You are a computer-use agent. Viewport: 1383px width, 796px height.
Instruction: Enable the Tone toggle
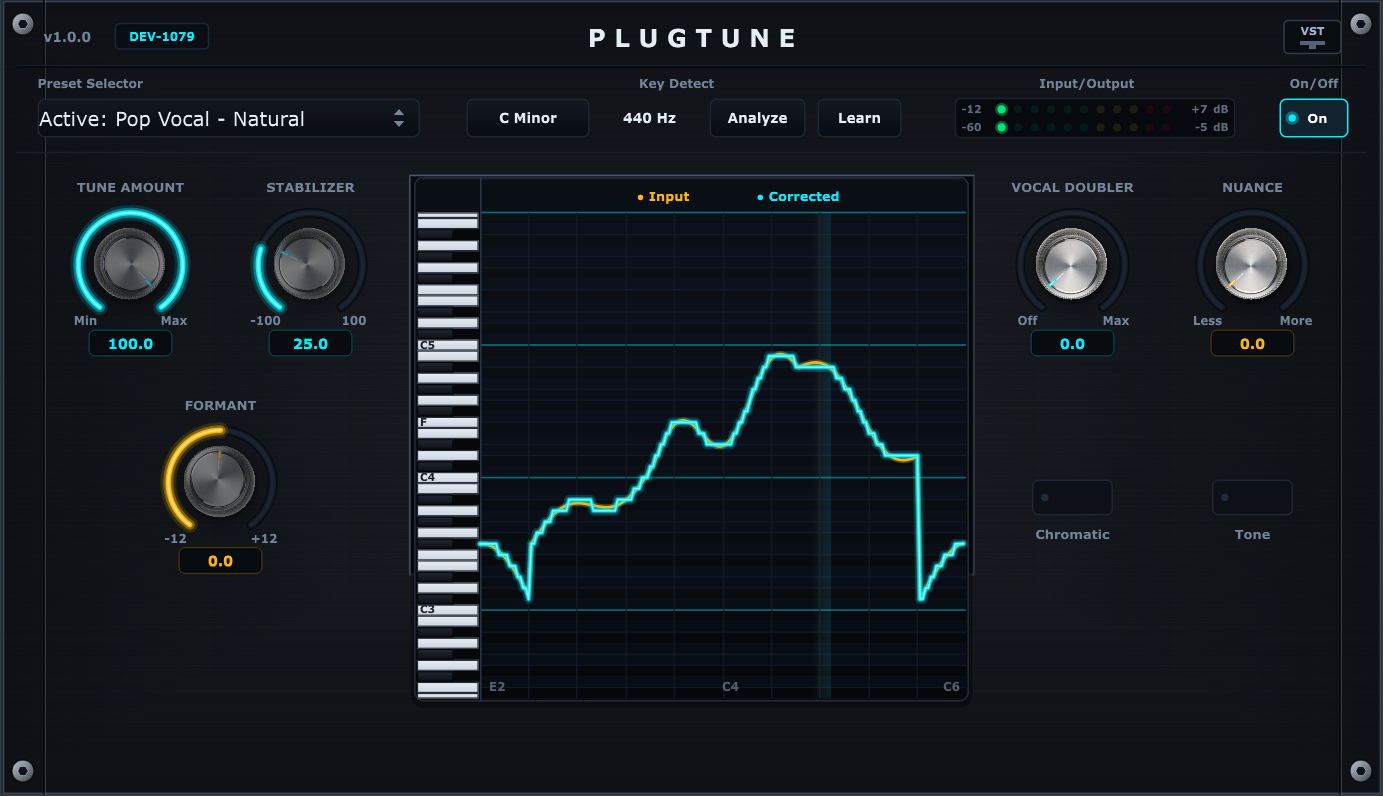click(x=1252, y=497)
